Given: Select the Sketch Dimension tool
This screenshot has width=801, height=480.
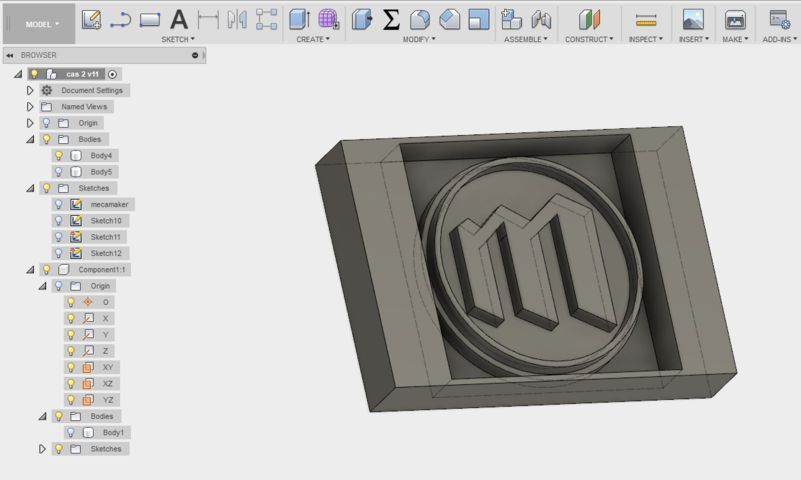Looking at the screenshot, I should [x=208, y=20].
